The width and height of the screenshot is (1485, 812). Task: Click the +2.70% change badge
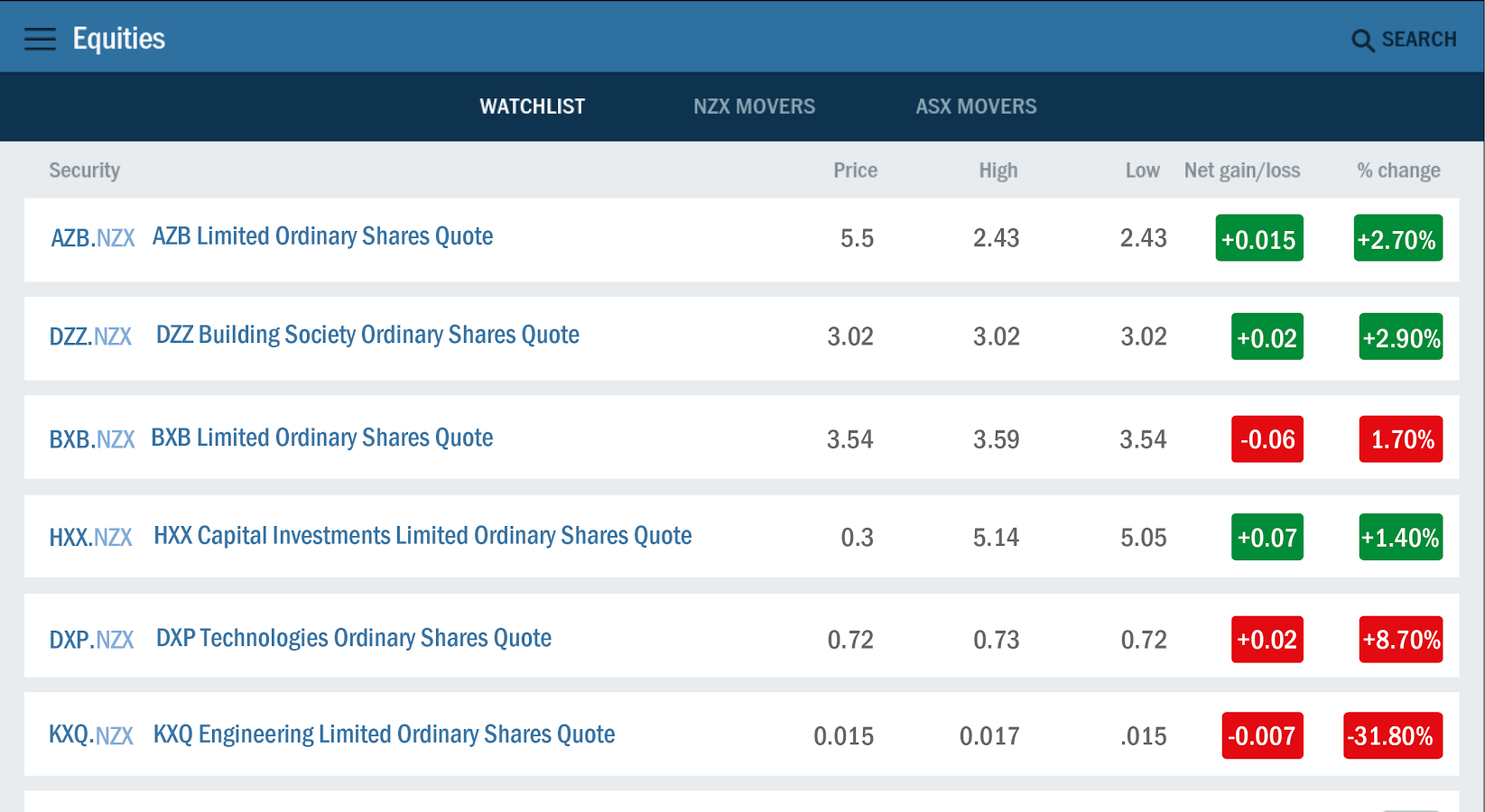[1397, 238]
